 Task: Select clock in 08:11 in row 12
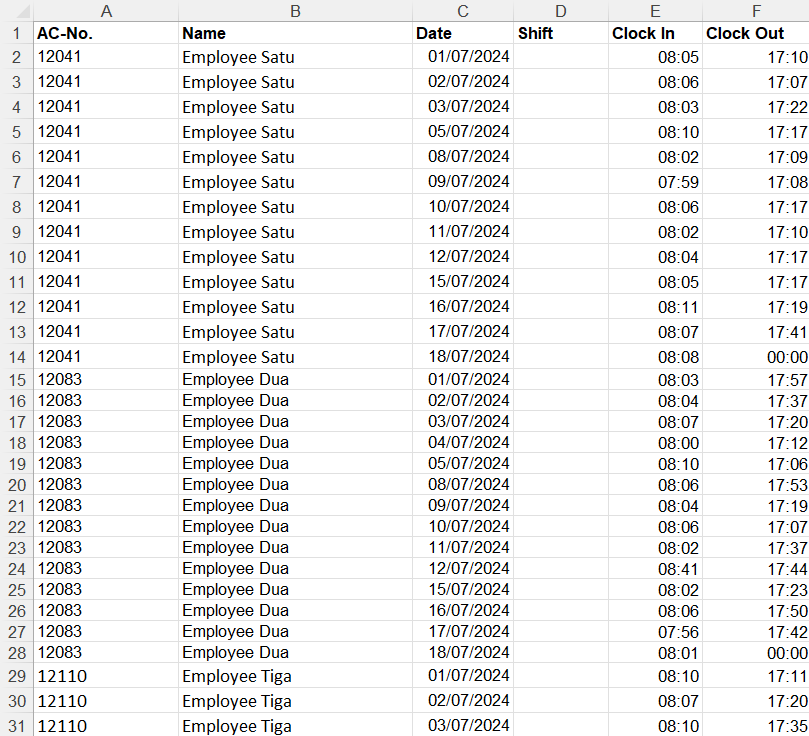coord(655,306)
